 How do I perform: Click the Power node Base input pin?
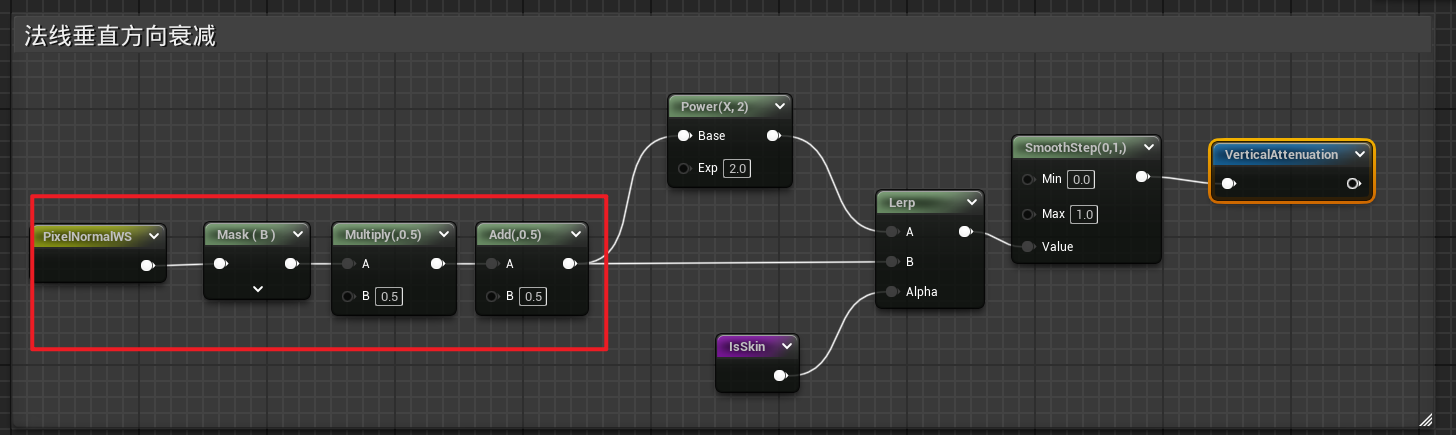tap(684, 136)
